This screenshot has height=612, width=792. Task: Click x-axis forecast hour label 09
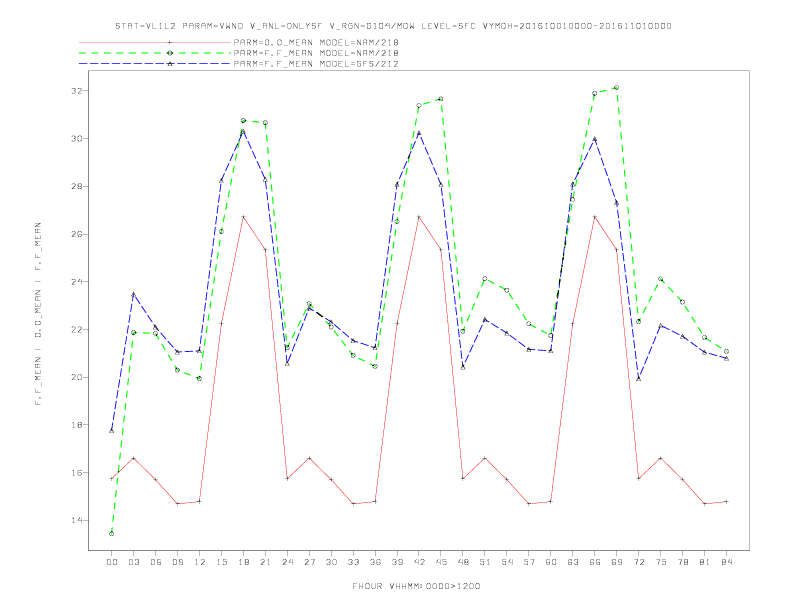(x=177, y=562)
